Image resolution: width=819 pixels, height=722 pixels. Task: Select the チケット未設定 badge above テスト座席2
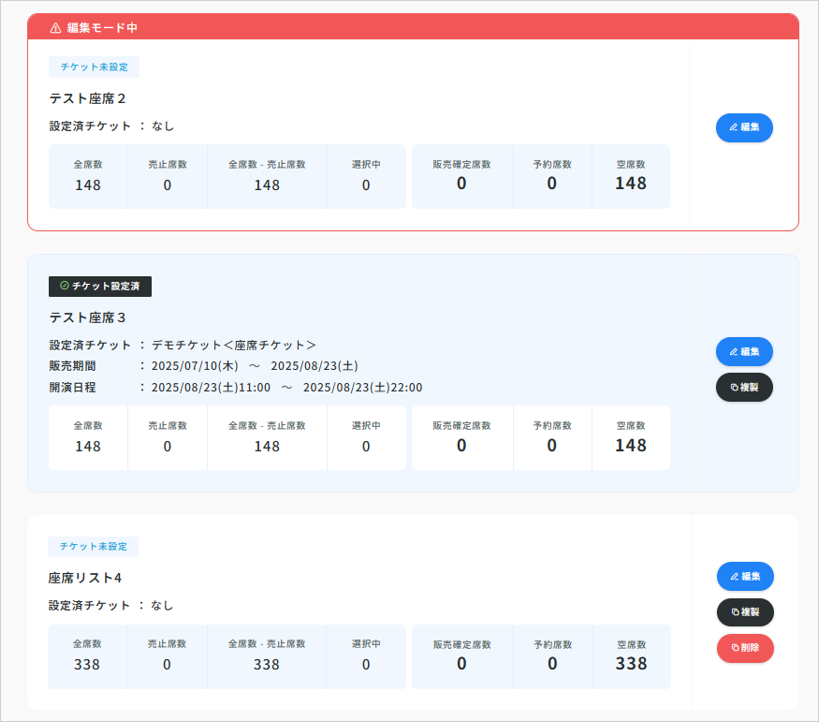point(94,67)
